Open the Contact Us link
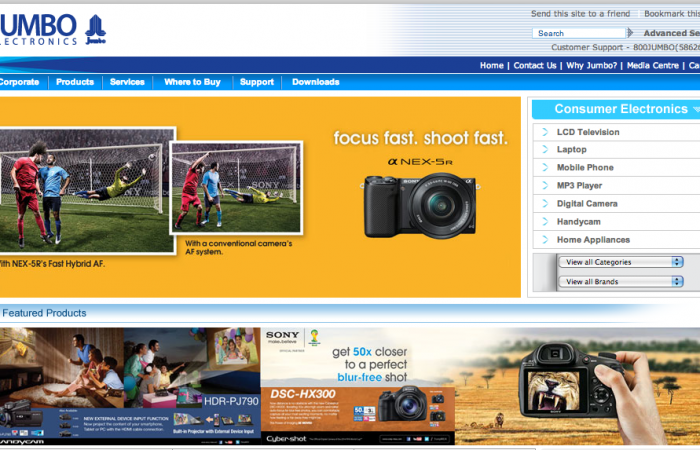Viewport: 700px width, 450px height. tap(535, 65)
